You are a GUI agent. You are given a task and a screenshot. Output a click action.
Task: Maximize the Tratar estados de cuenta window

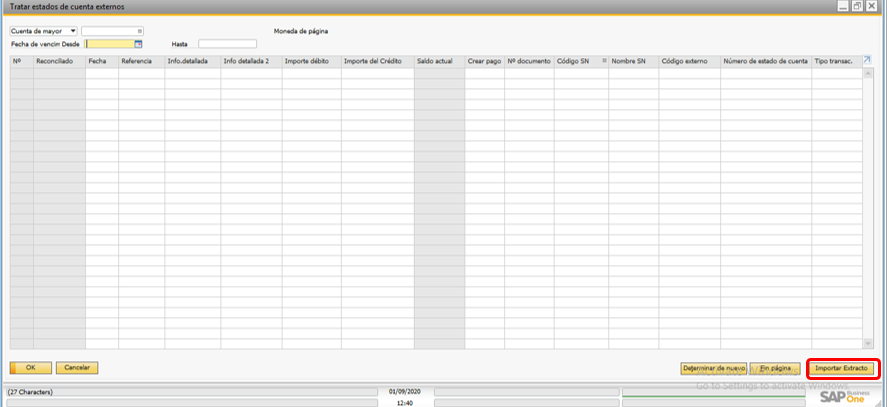[857, 6]
